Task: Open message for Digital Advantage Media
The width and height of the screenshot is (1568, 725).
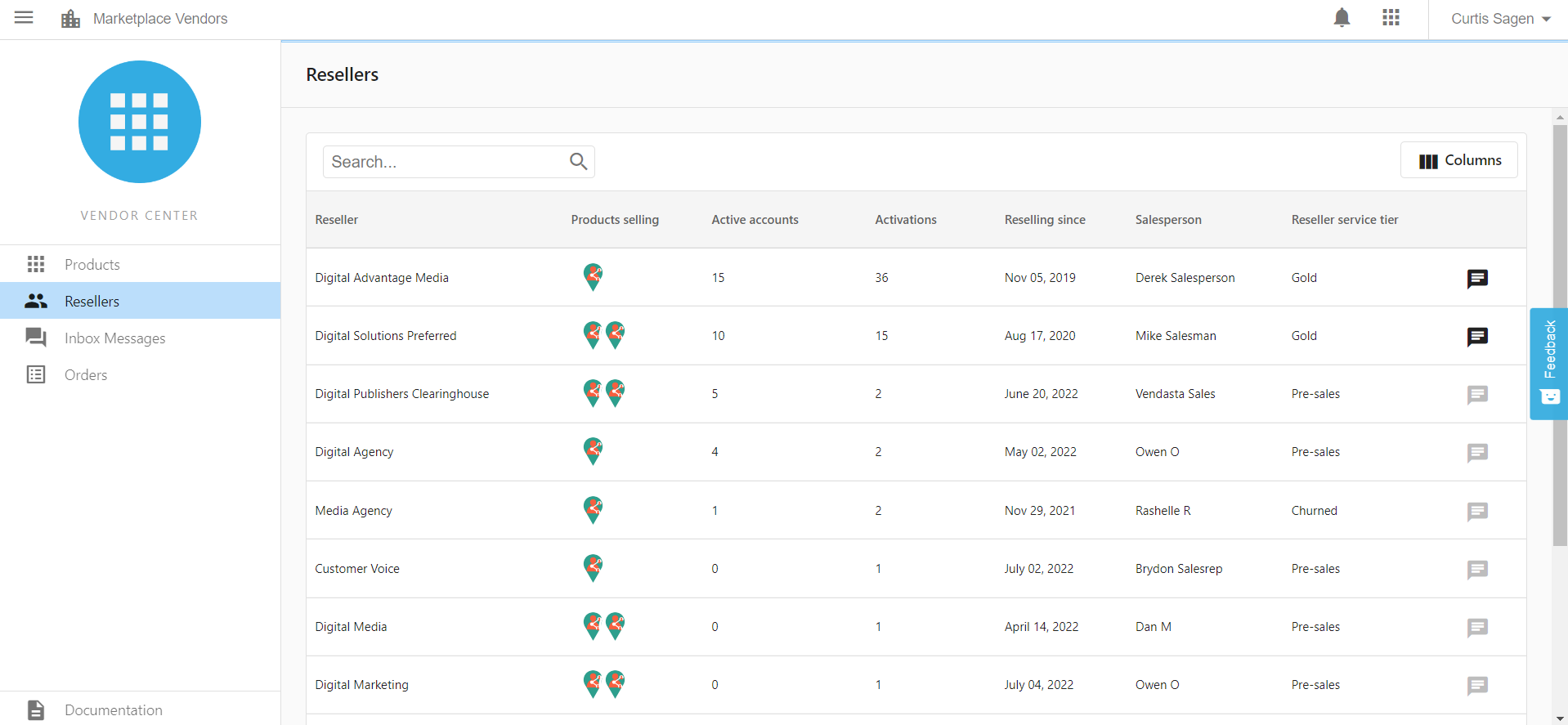Action: (x=1477, y=279)
